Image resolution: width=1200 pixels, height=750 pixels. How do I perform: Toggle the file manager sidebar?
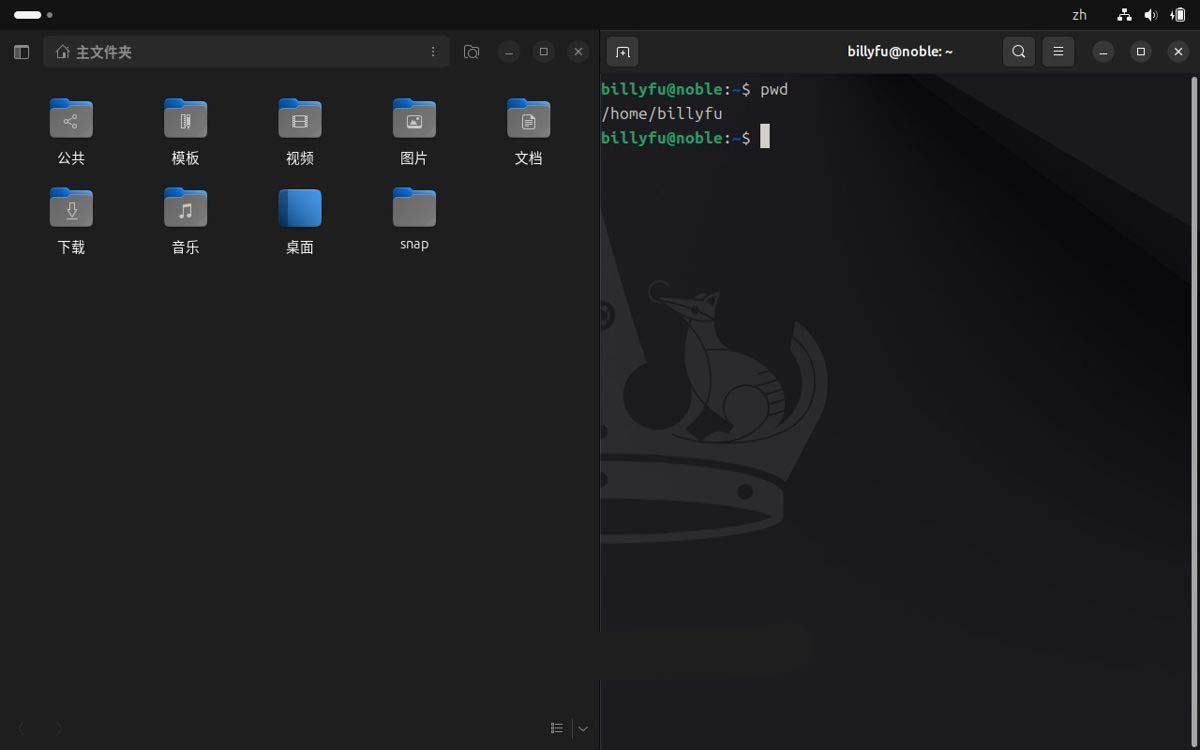point(21,52)
